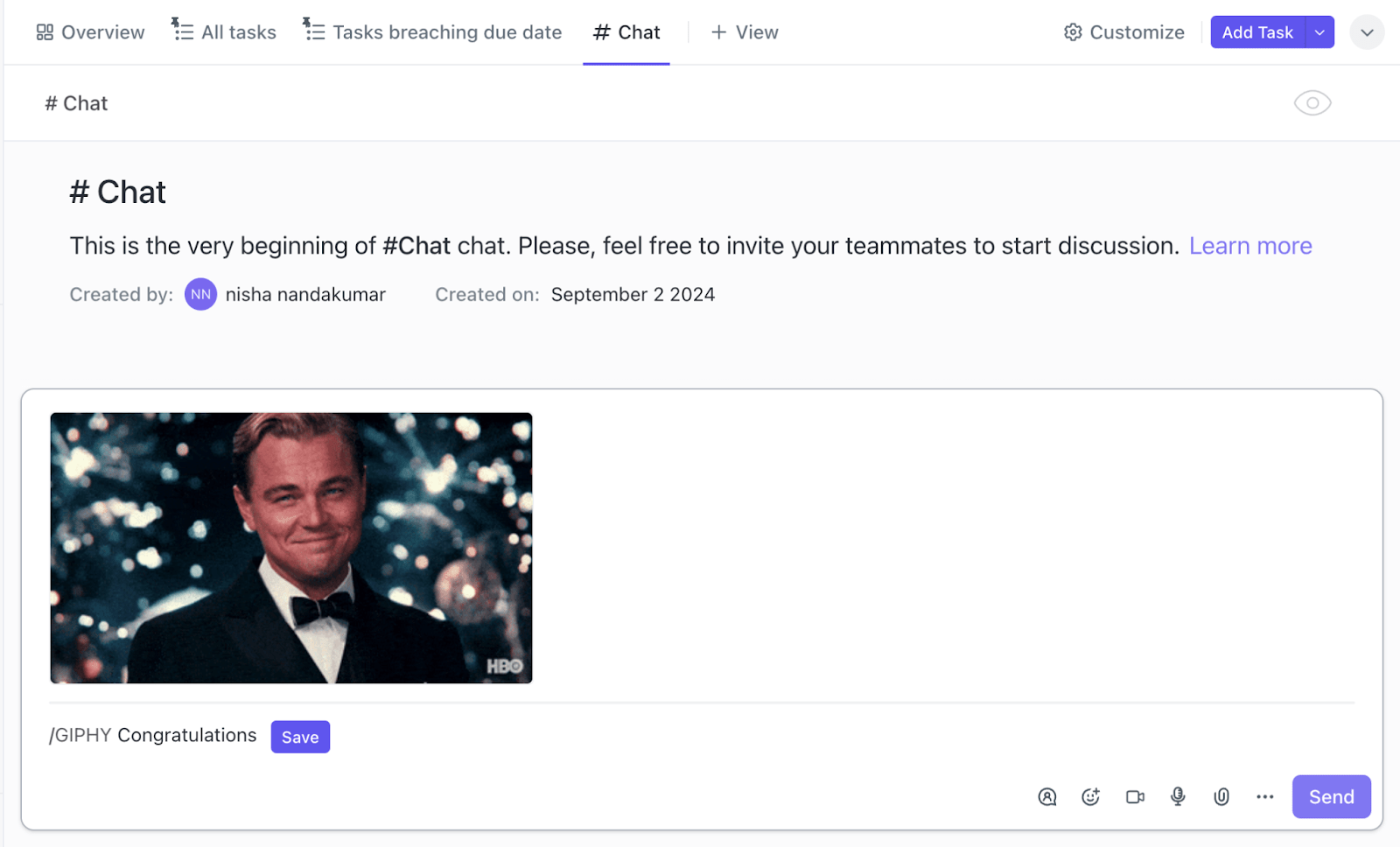1400x847 pixels.
Task: Send the Congratulations GIF message
Action: pyautogui.click(x=1330, y=796)
